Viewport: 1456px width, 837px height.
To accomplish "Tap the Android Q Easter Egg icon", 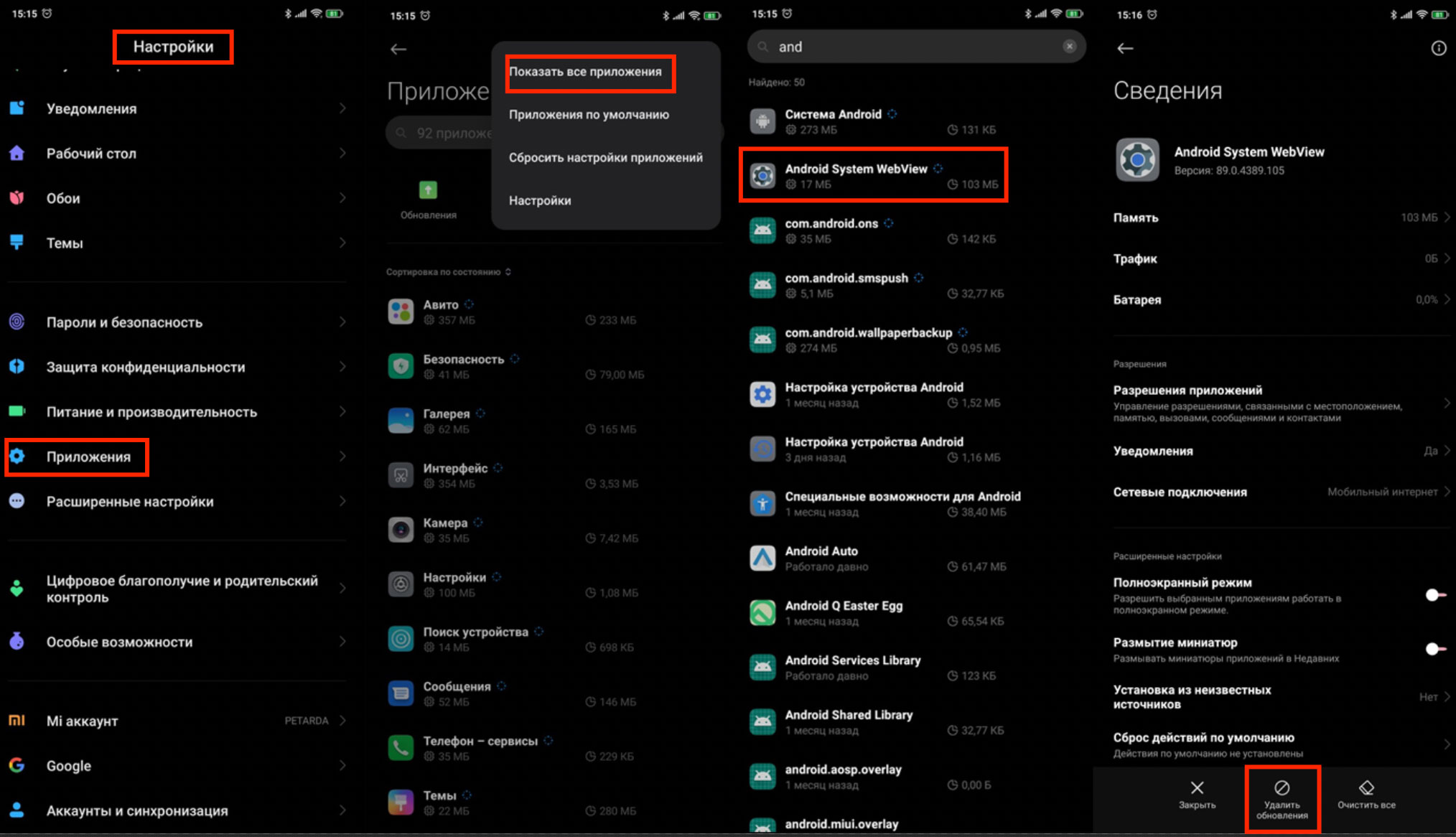I will pyautogui.click(x=762, y=612).
